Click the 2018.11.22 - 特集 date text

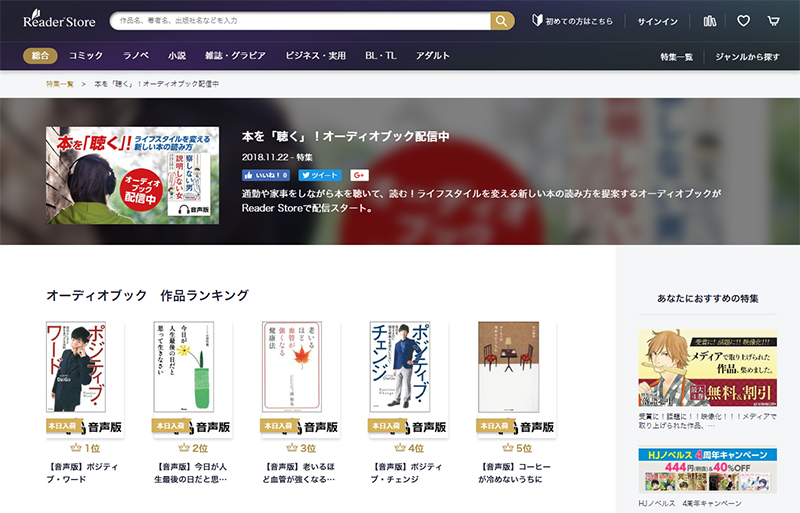pyautogui.click(x=277, y=157)
